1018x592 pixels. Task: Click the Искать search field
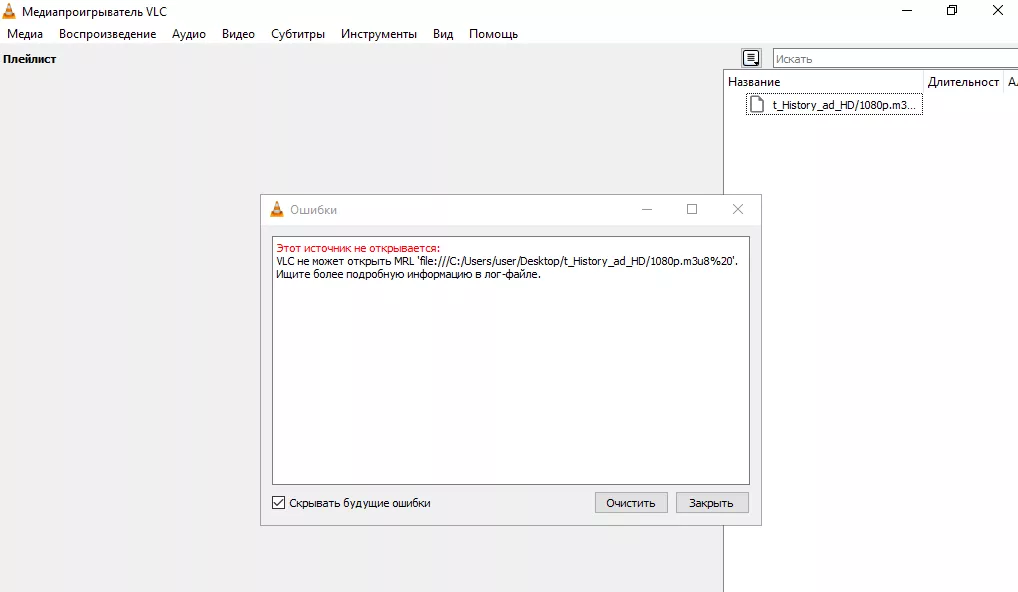895,58
